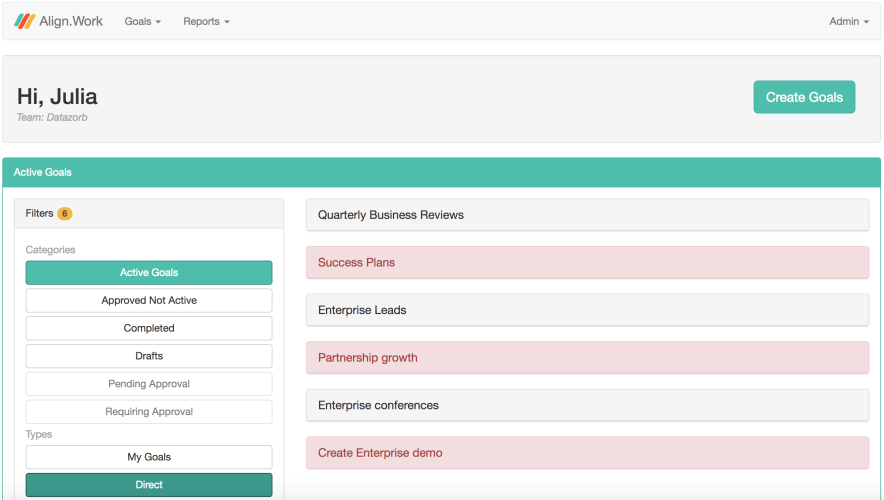Select Pending Approval filter
Image resolution: width=884 pixels, height=500 pixels.
pos(149,384)
